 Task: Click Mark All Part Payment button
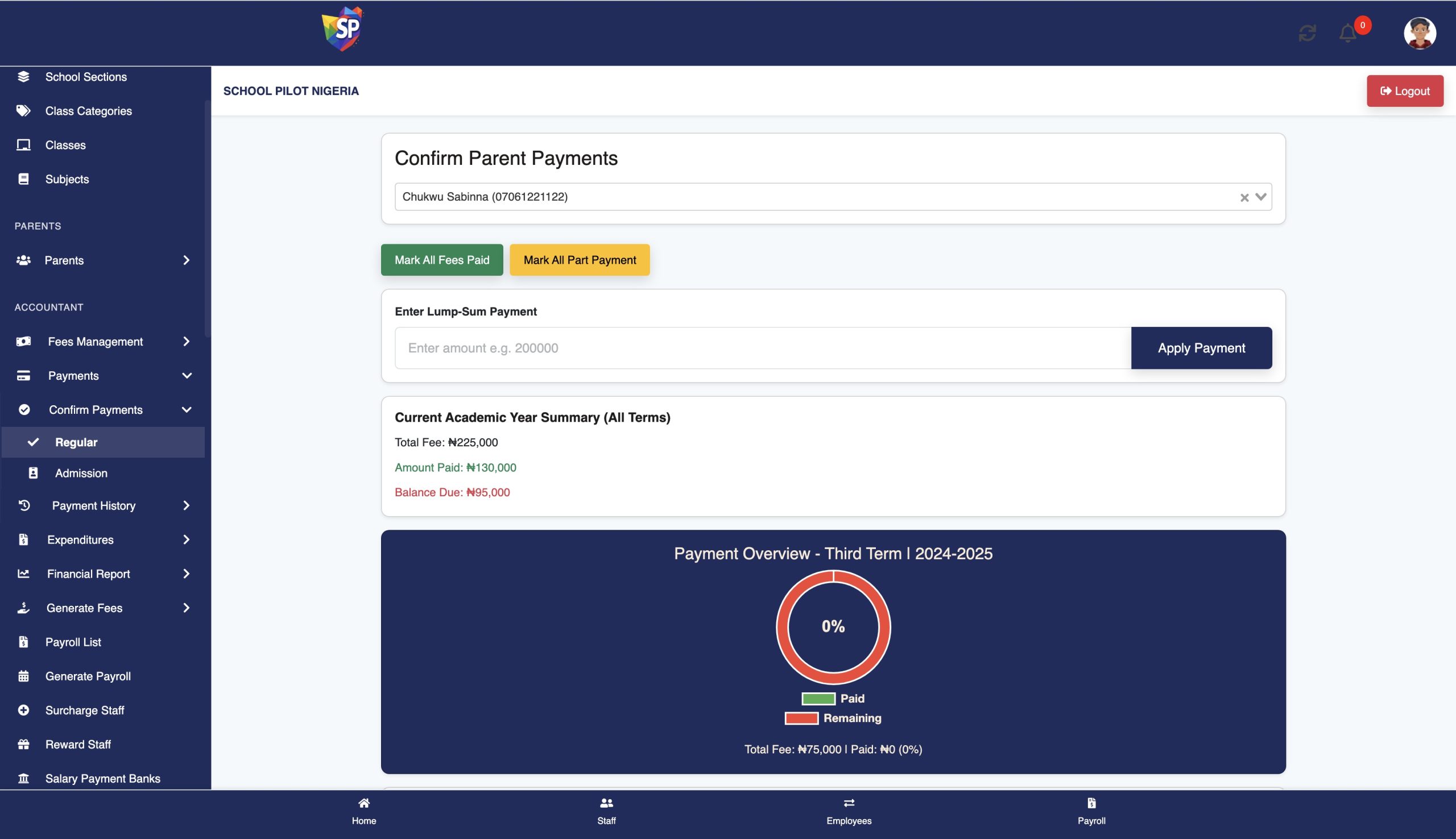[x=580, y=260]
